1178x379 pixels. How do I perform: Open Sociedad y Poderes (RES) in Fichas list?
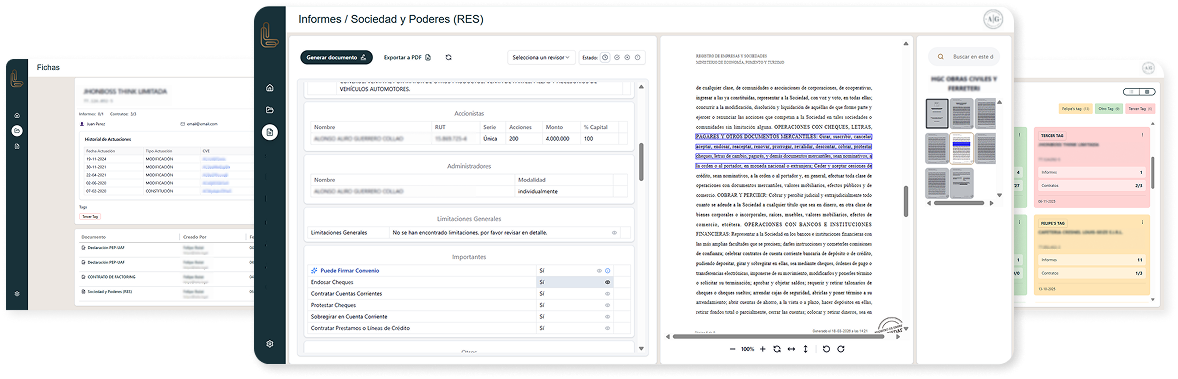point(110,291)
